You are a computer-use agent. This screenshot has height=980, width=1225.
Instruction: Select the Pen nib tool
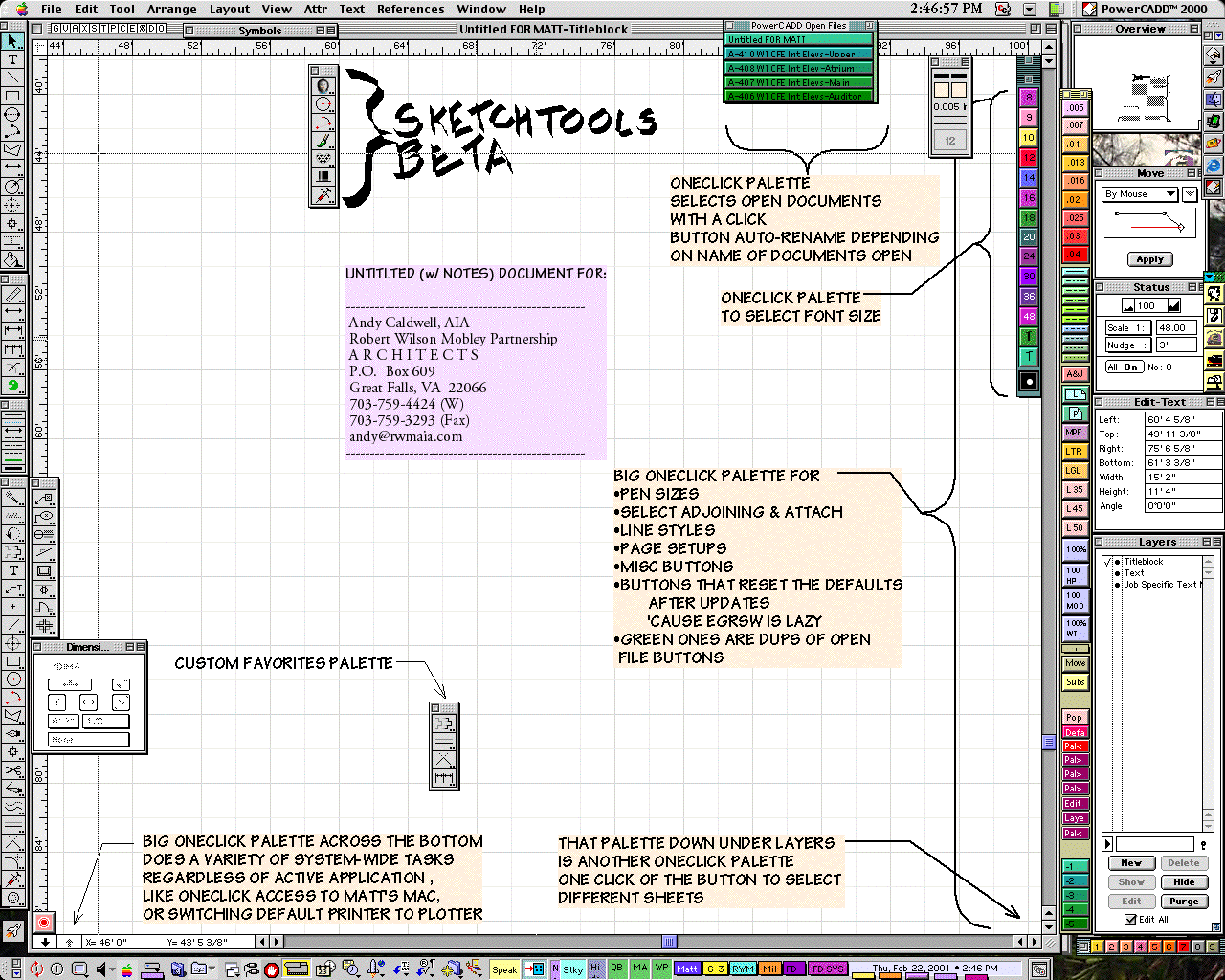point(13,734)
